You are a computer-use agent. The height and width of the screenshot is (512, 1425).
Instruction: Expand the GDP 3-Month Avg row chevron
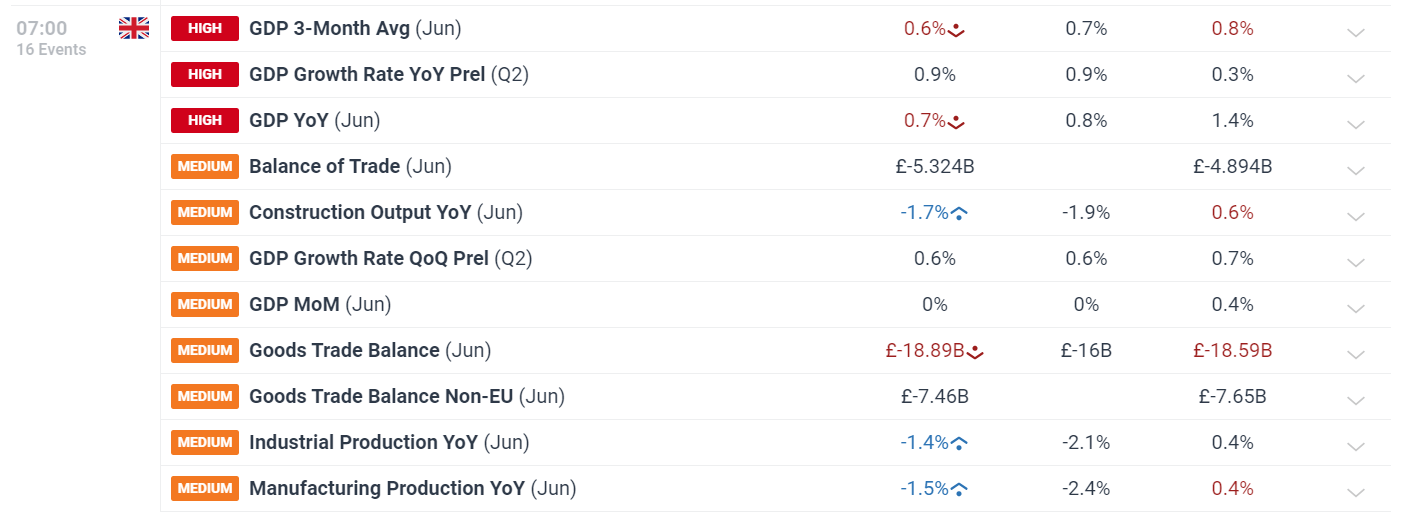click(1356, 32)
